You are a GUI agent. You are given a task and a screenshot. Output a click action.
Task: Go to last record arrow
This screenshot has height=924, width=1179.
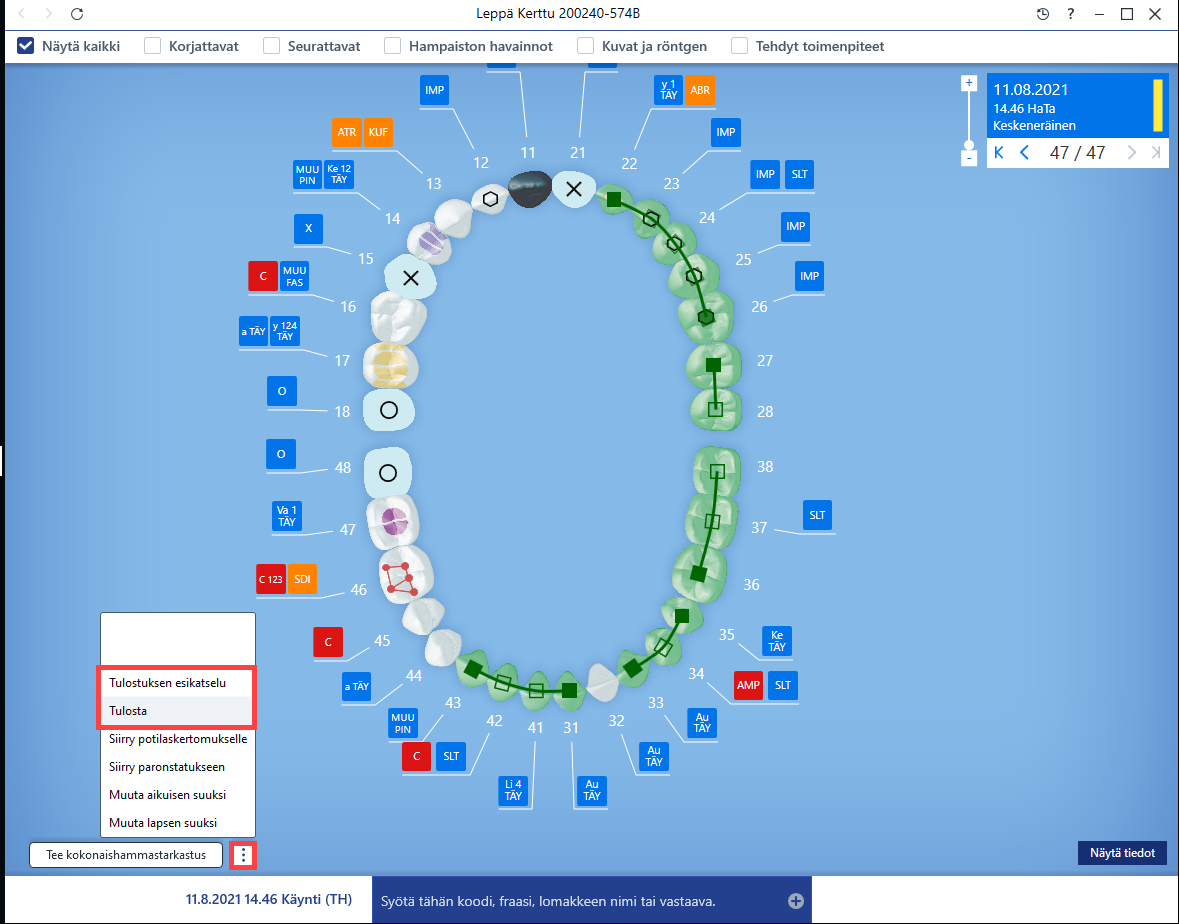[x=1156, y=153]
